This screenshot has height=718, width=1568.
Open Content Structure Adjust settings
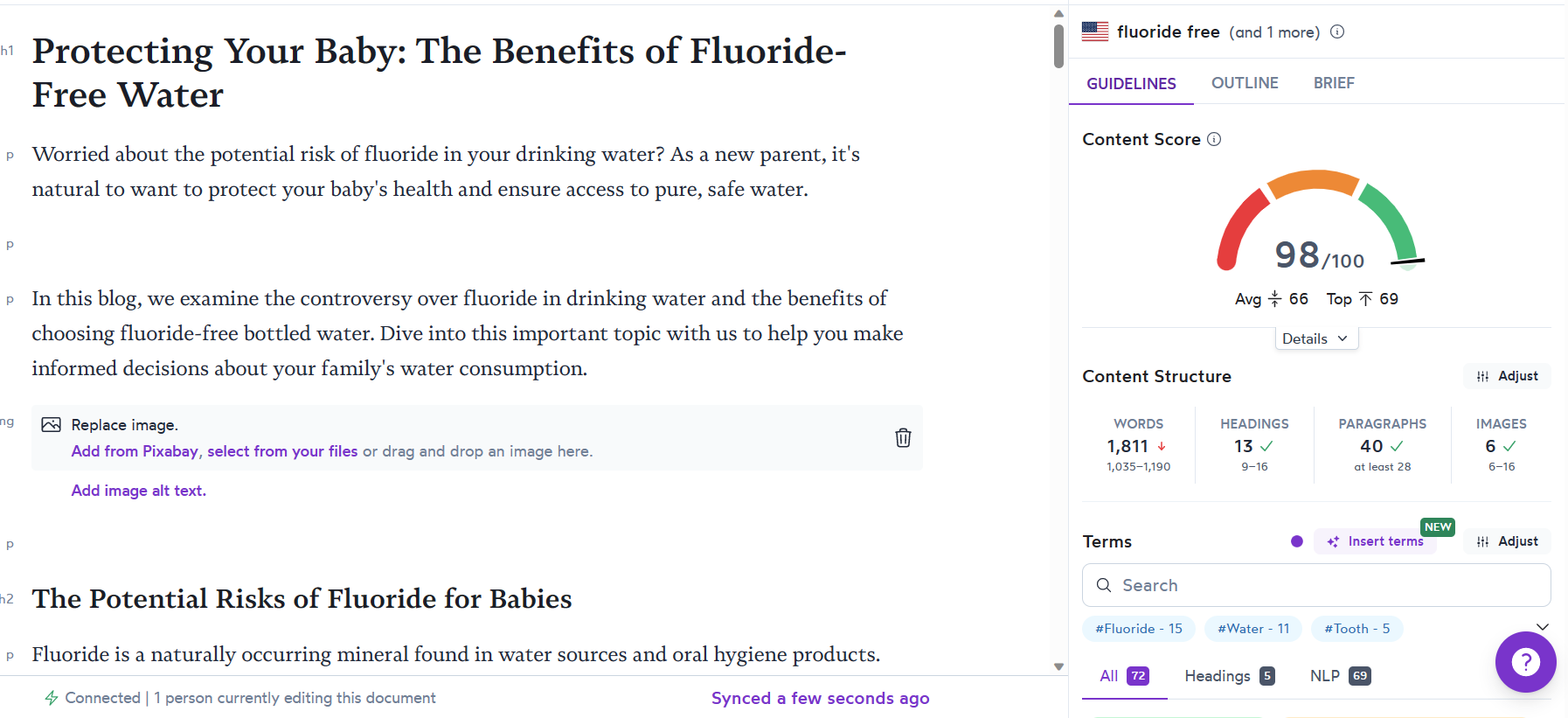coord(1508,376)
